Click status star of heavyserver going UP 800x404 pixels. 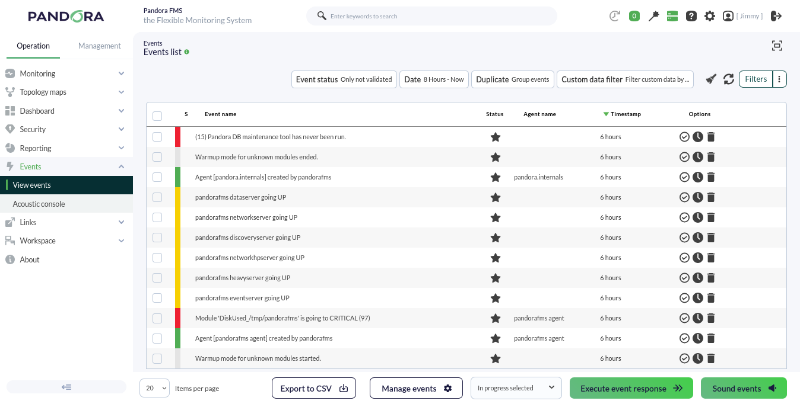coord(495,278)
